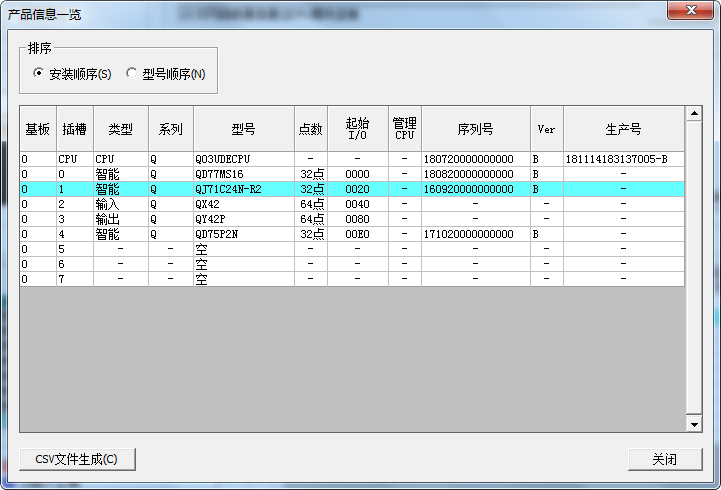The width and height of the screenshot is (721, 490).
Task: Click the 关闭 button
Action: coord(664,459)
